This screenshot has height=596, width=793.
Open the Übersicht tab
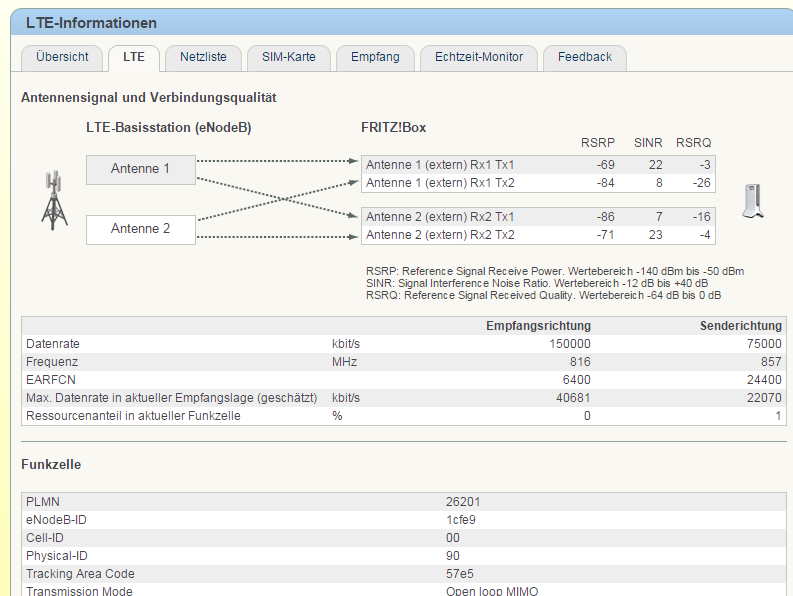click(62, 57)
